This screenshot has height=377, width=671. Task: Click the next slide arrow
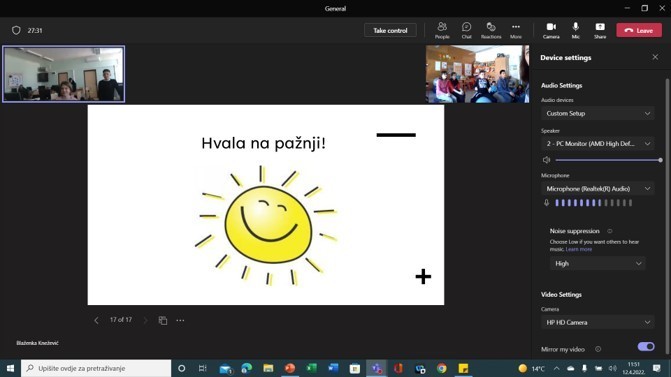pos(145,320)
